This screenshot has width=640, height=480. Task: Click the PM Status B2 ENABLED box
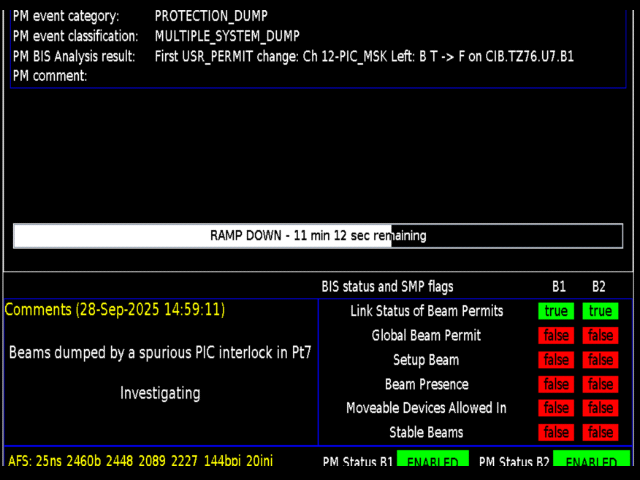[x=591, y=462]
